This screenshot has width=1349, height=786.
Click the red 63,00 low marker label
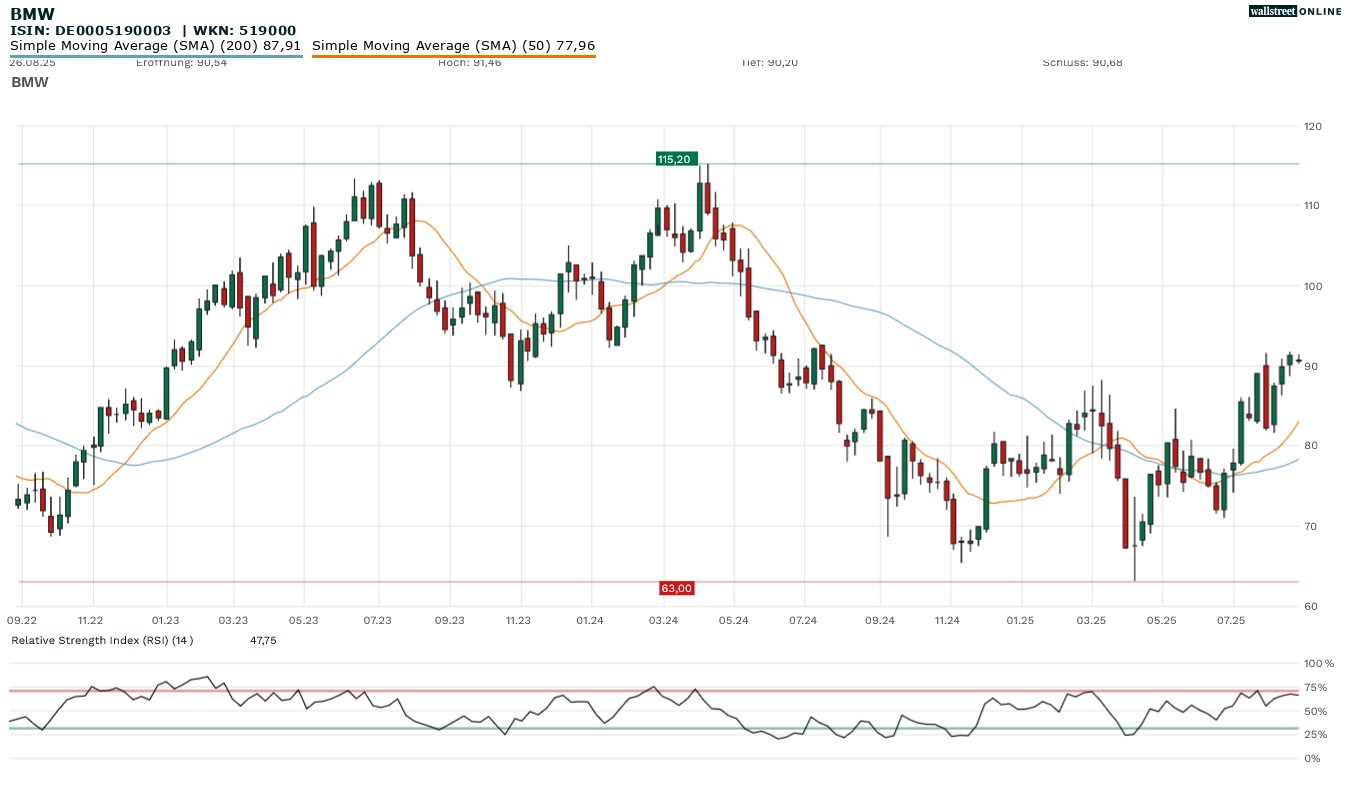(x=677, y=588)
